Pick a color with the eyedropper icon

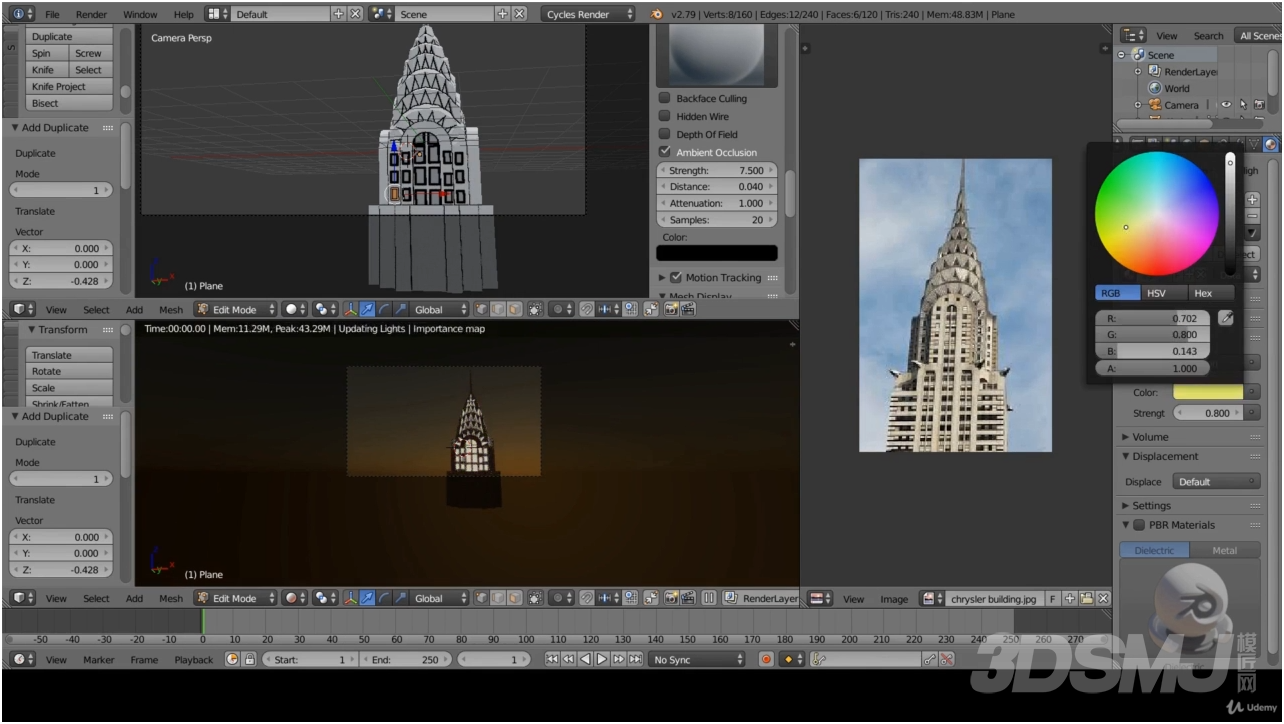click(1226, 318)
